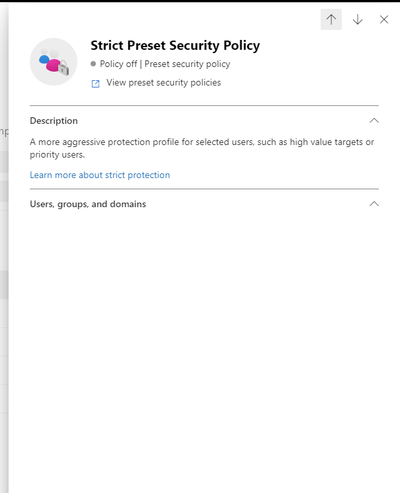Click the Strict Preset Security Policy title
This screenshot has width=400, height=493.
coord(175,46)
